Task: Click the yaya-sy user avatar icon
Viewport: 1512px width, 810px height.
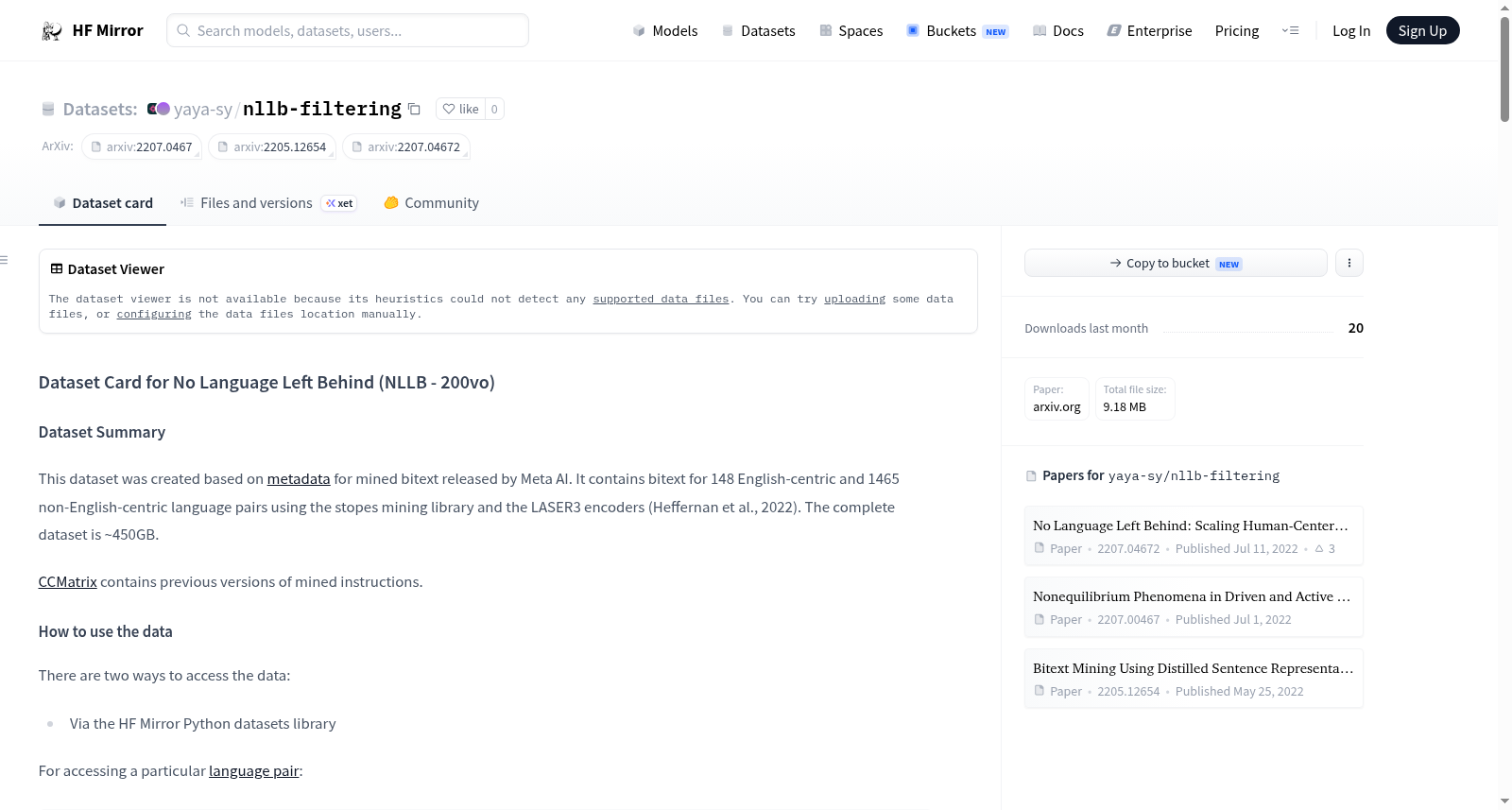Action: pos(158,109)
